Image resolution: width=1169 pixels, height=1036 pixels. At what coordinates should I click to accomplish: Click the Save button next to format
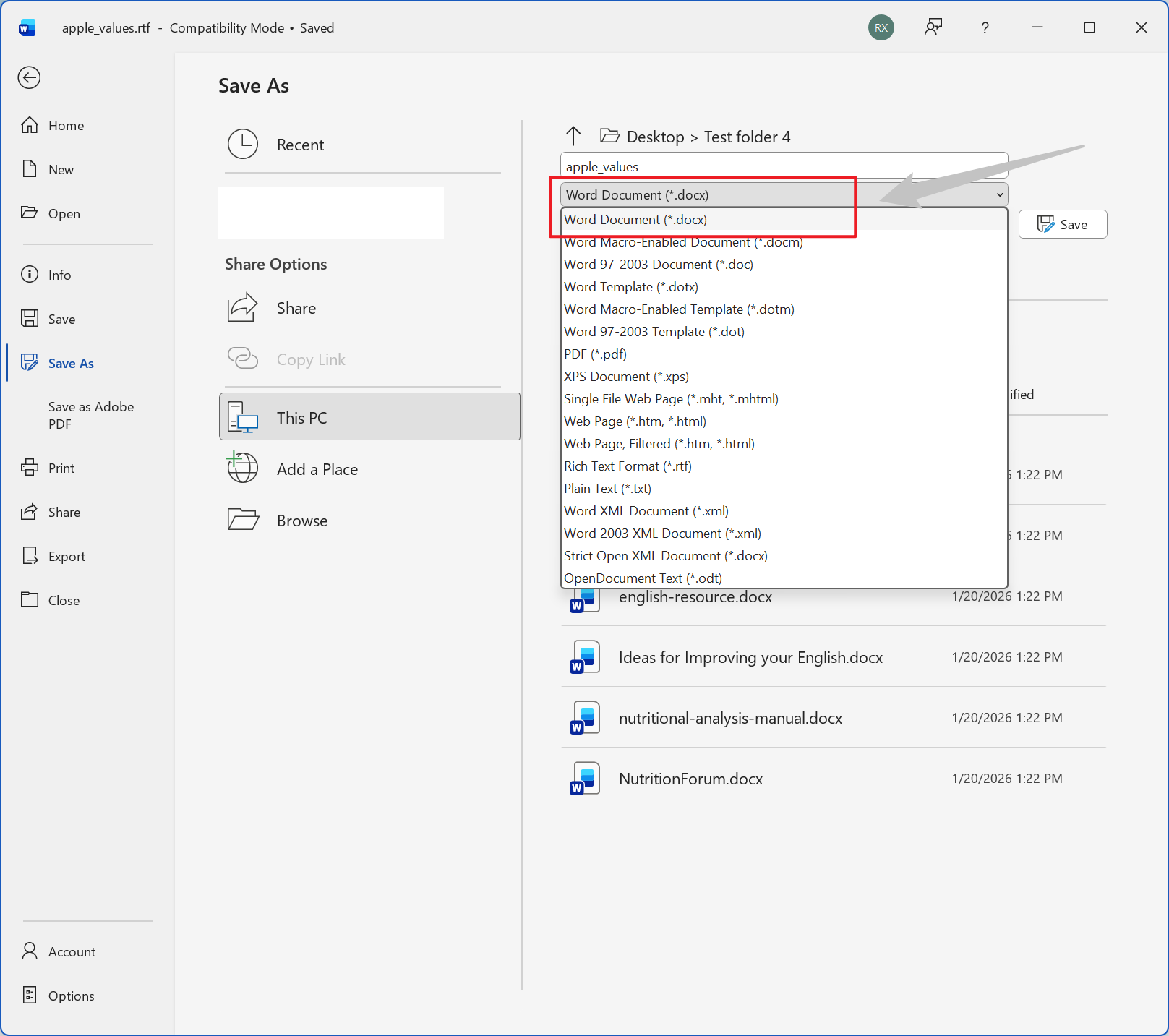point(1062,224)
